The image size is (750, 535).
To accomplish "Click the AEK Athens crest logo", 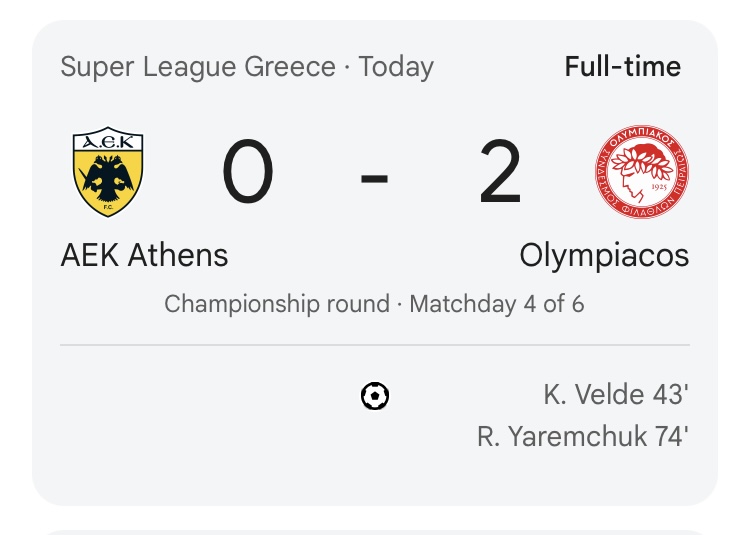I will (108, 172).
